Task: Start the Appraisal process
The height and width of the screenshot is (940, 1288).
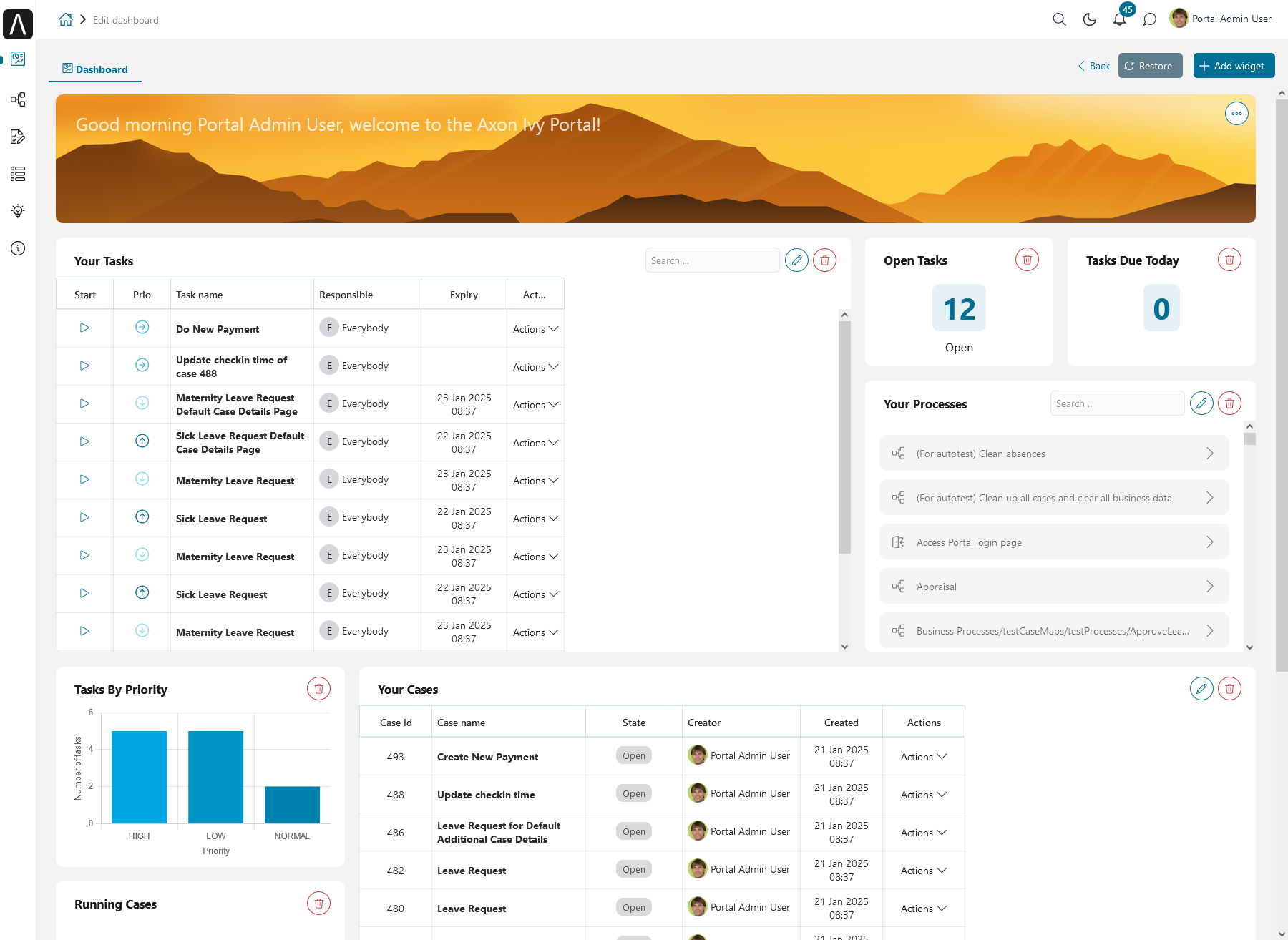Action: click(x=1053, y=587)
